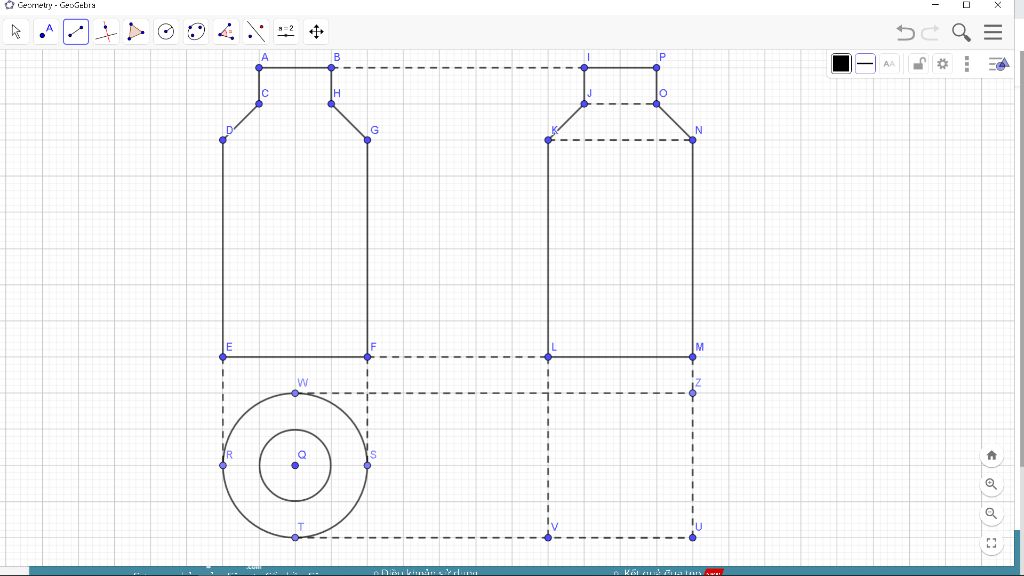Click point A on the drawing
The height and width of the screenshot is (576, 1024).
[259, 67]
